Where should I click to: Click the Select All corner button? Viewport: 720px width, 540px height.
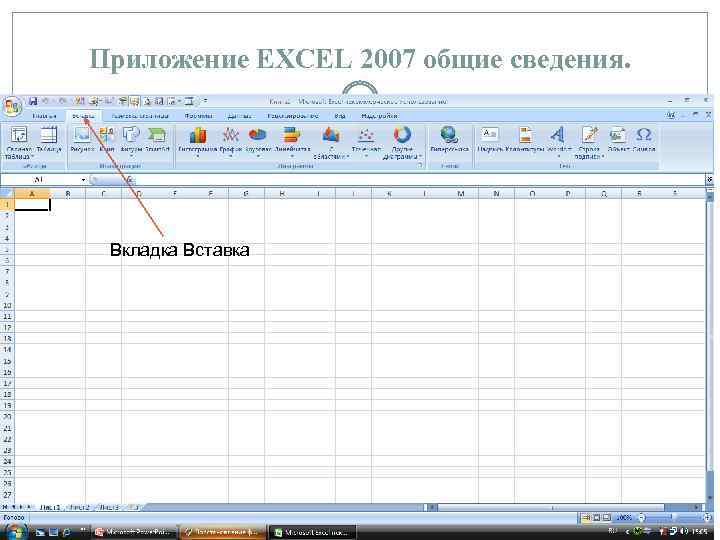[7, 194]
